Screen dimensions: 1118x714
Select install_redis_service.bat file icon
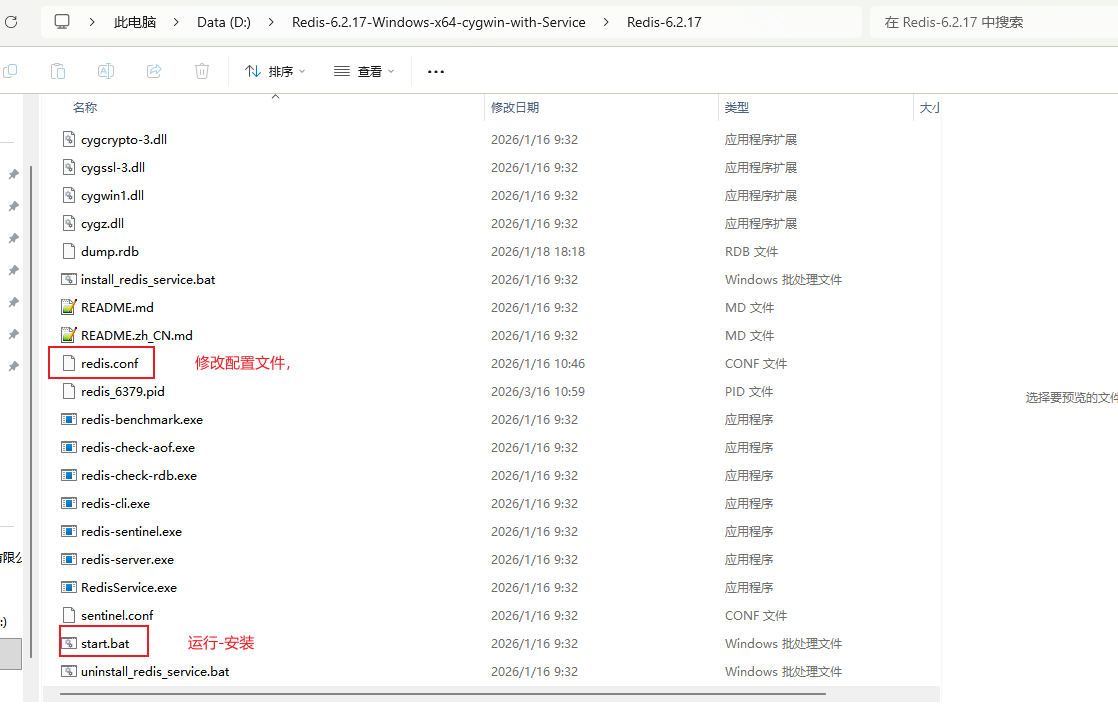click(x=68, y=279)
